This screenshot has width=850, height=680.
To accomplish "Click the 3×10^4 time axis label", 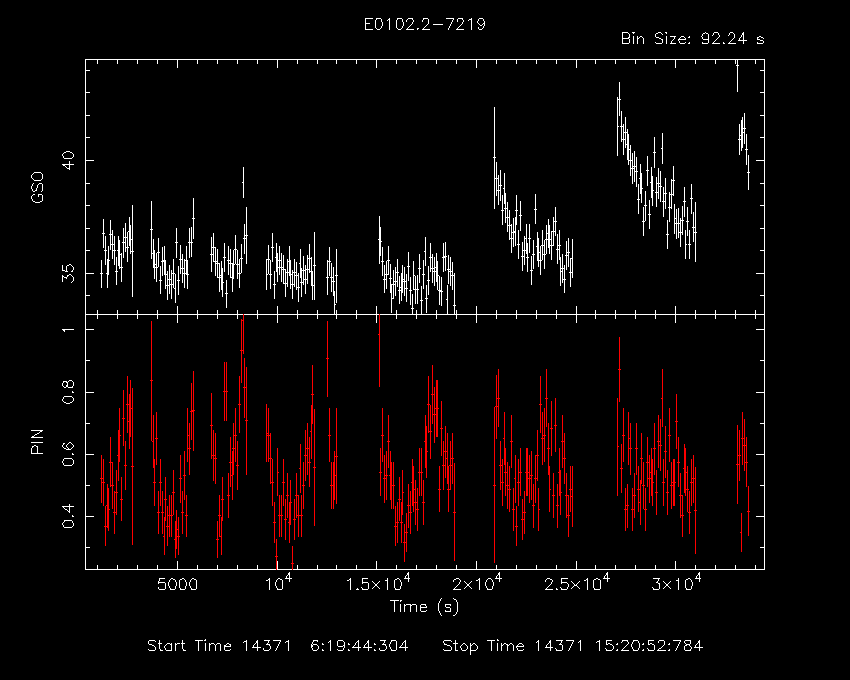I will click(676, 583).
